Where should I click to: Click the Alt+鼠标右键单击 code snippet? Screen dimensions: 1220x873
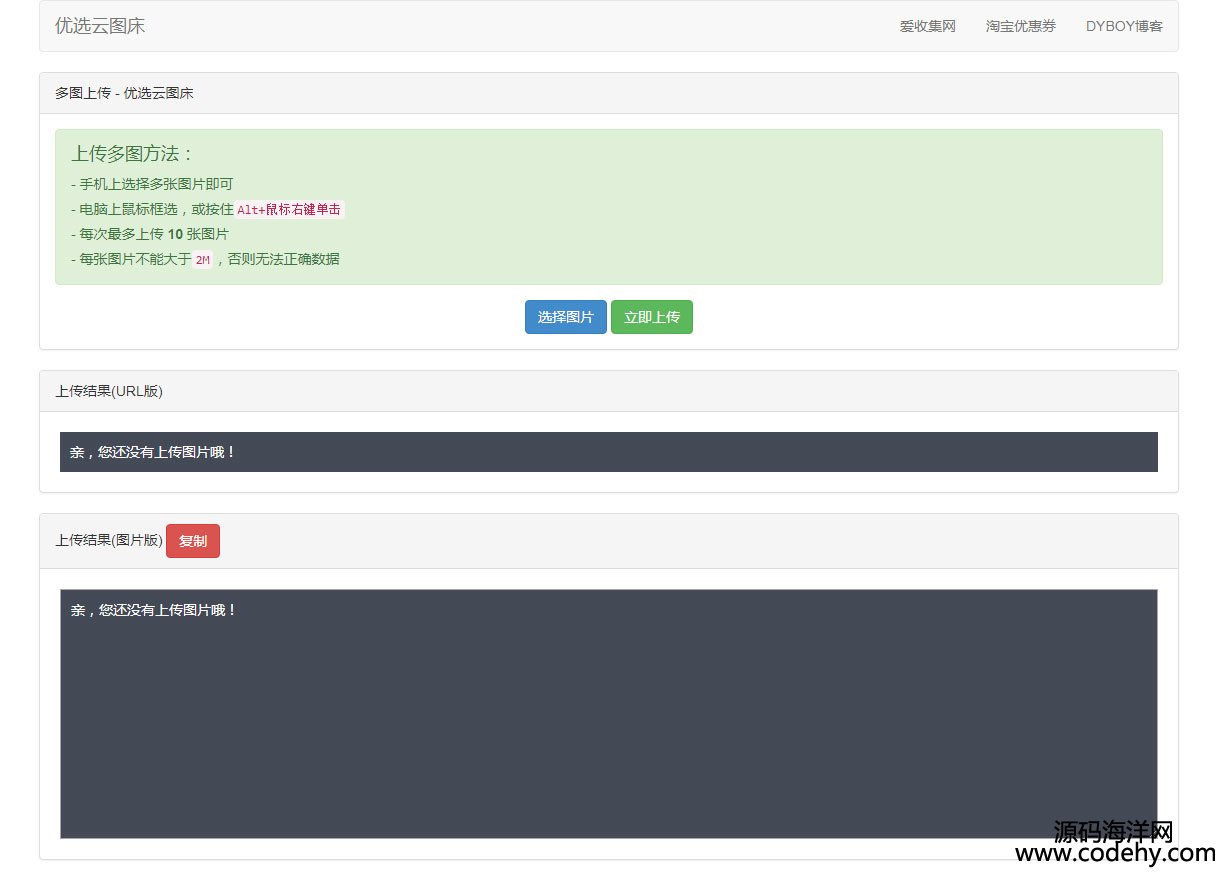click(x=289, y=210)
